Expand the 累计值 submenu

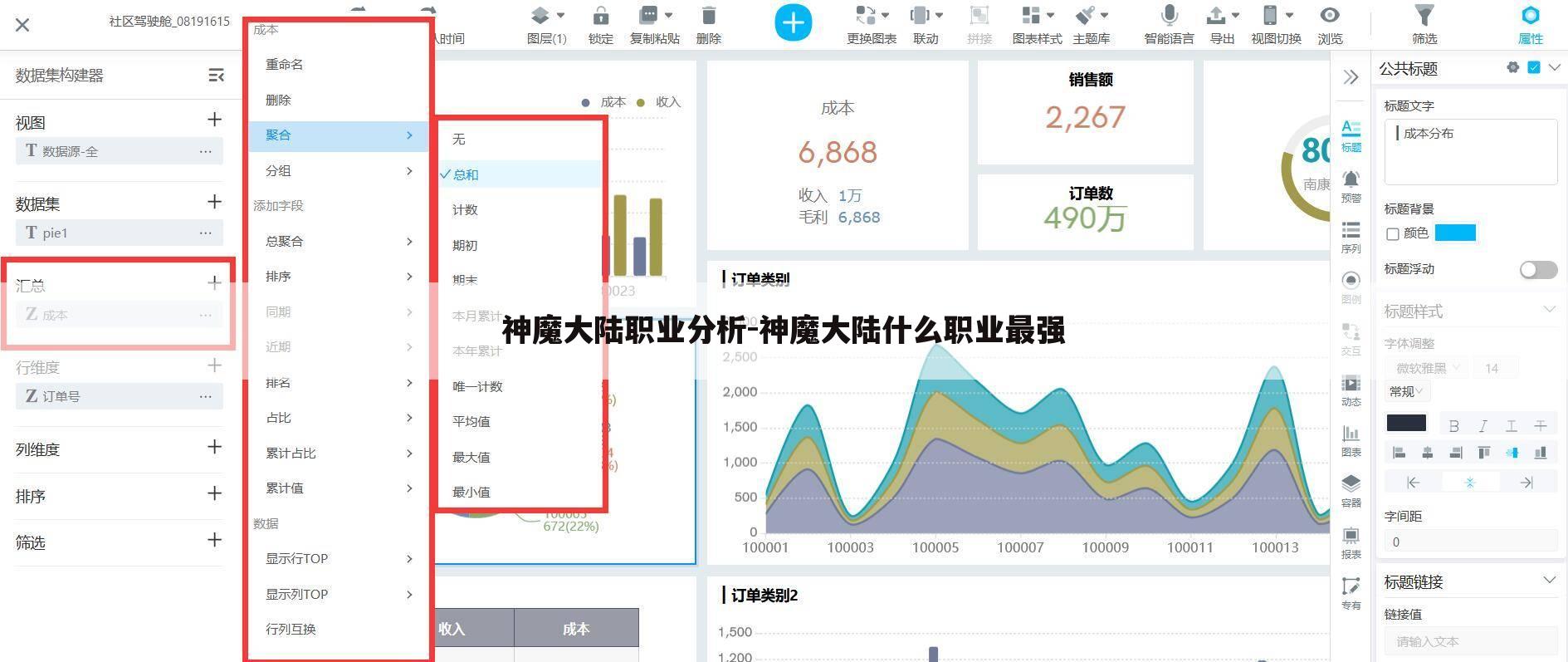pyautogui.click(x=338, y=488)
